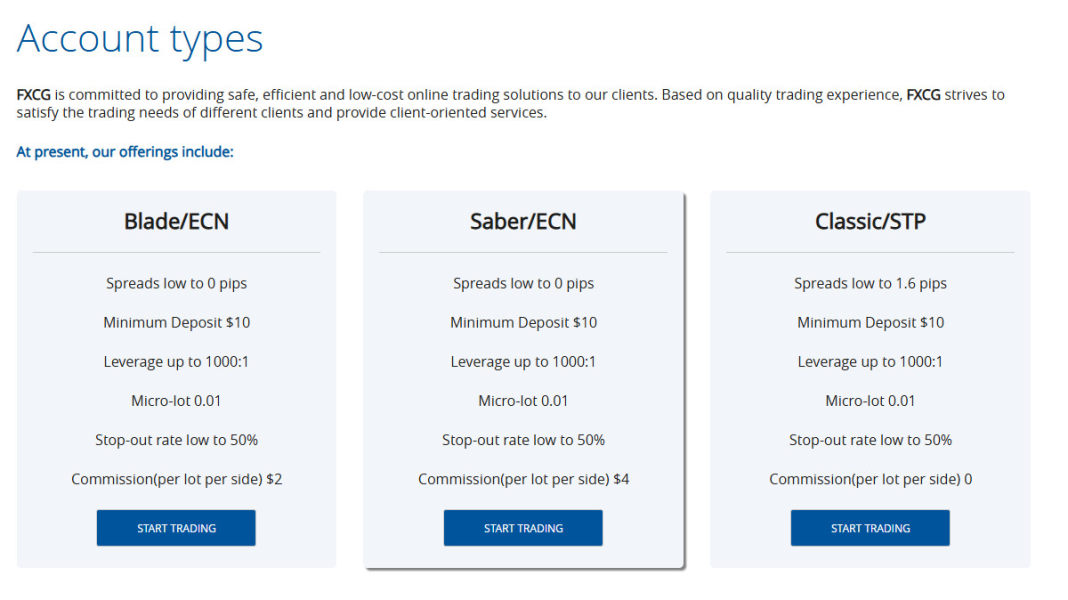Click the zero commission line in Classic/STP
This screenshot has height=600, width=1068.
click(870, 479)
